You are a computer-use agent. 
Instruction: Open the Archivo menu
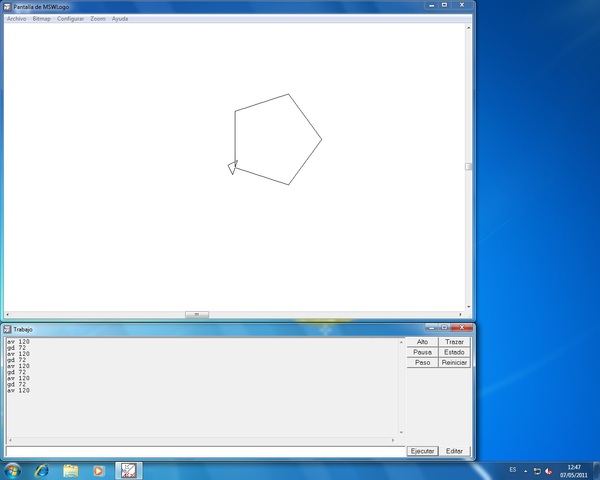(x=16, y=19)
